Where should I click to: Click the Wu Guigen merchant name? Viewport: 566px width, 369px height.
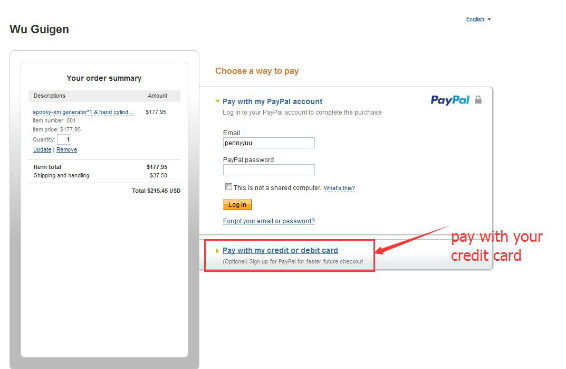click(39, 29)
